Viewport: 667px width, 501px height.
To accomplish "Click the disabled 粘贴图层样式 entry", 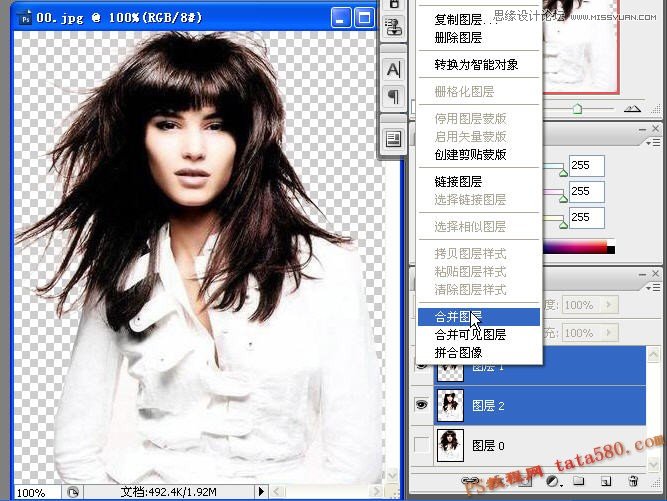I will pos(470,271).
